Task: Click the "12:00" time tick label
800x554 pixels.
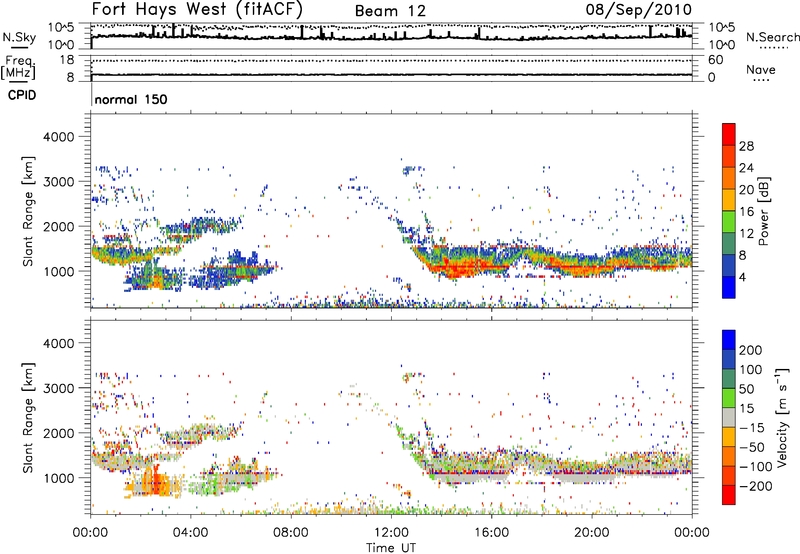Action: click(391, 533)
